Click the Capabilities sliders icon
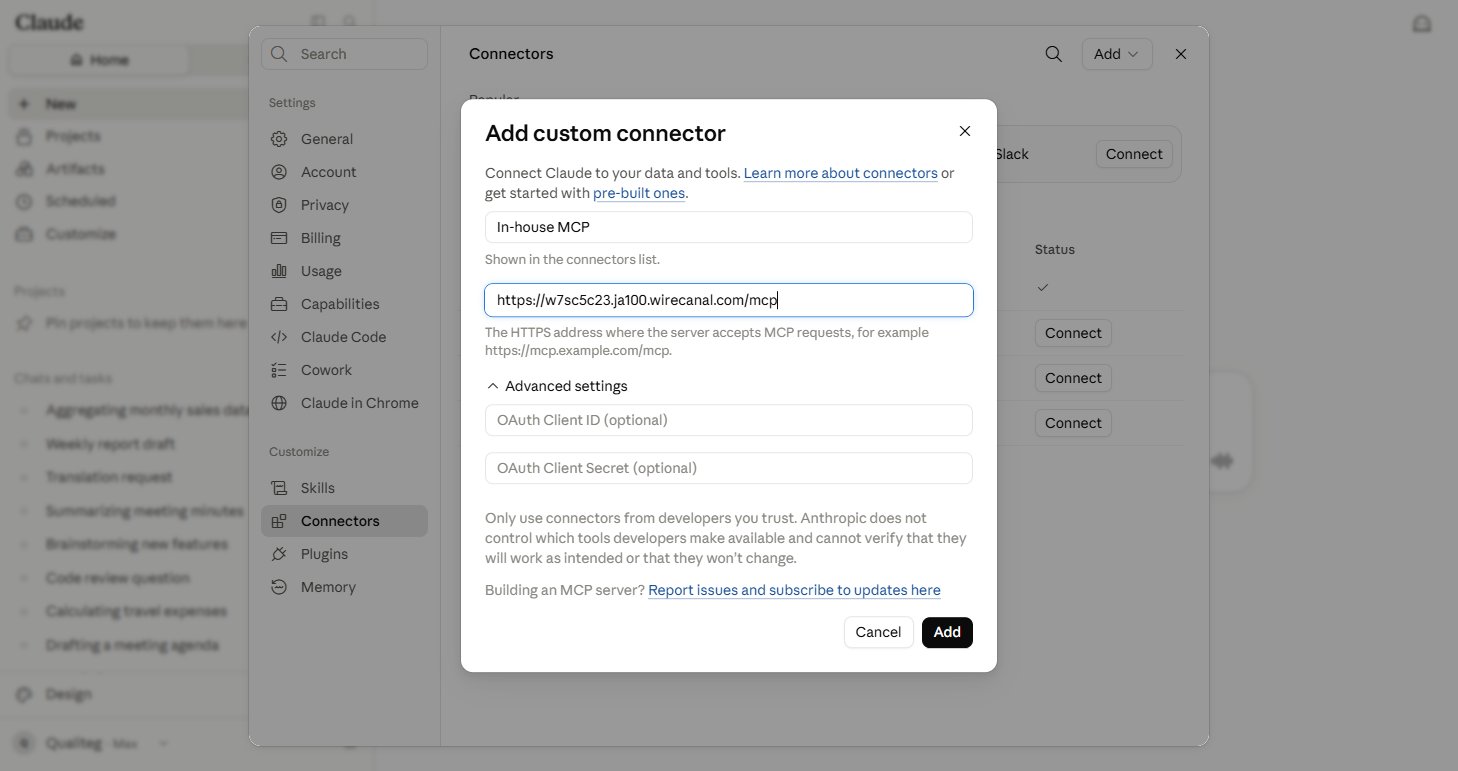This screenshot has width=1458, height=771. coord(280,304)
